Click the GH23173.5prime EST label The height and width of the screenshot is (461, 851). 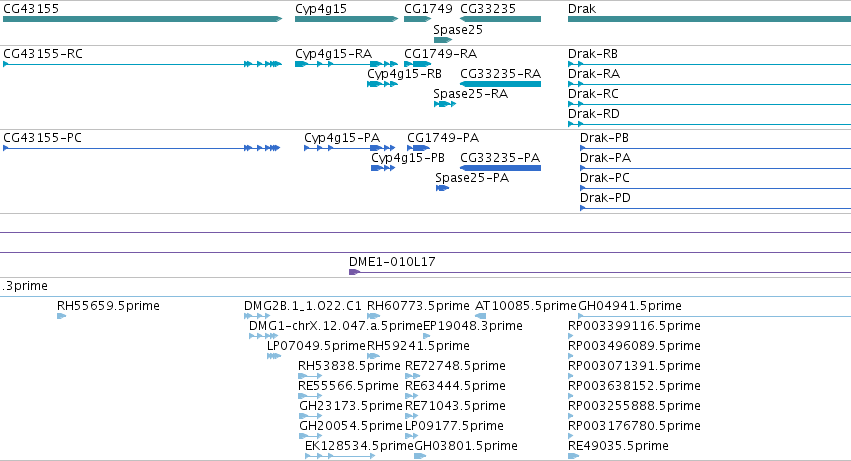point(351,406)
